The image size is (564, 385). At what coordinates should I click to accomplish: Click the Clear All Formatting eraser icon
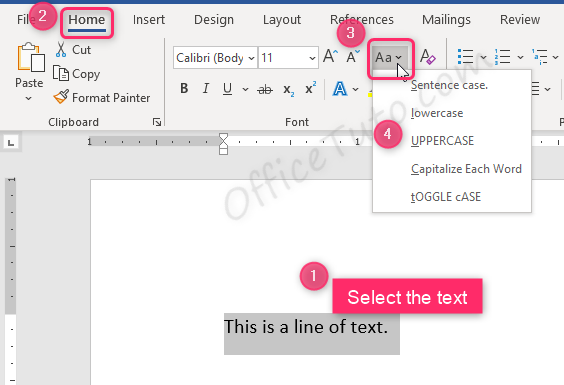coord(427,57)
